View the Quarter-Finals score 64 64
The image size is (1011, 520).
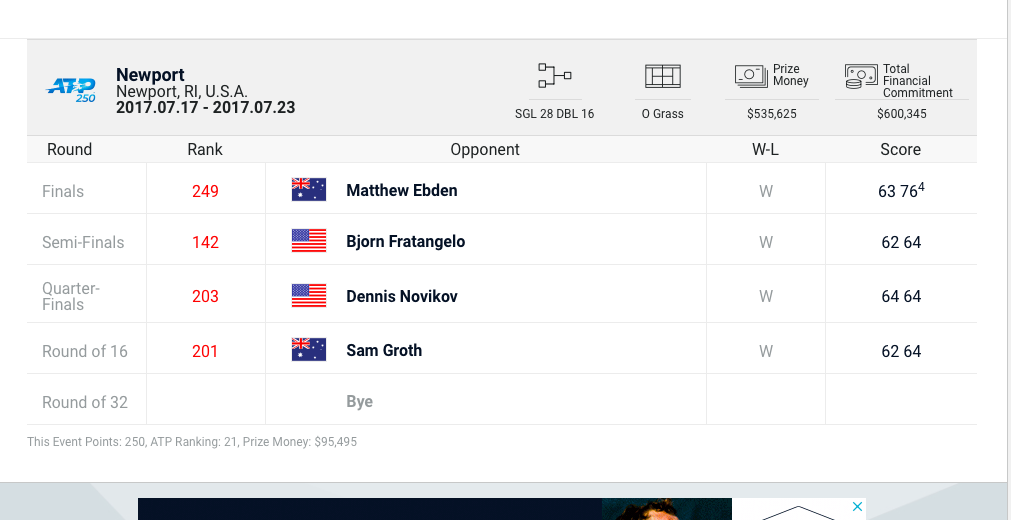(901, 296)
